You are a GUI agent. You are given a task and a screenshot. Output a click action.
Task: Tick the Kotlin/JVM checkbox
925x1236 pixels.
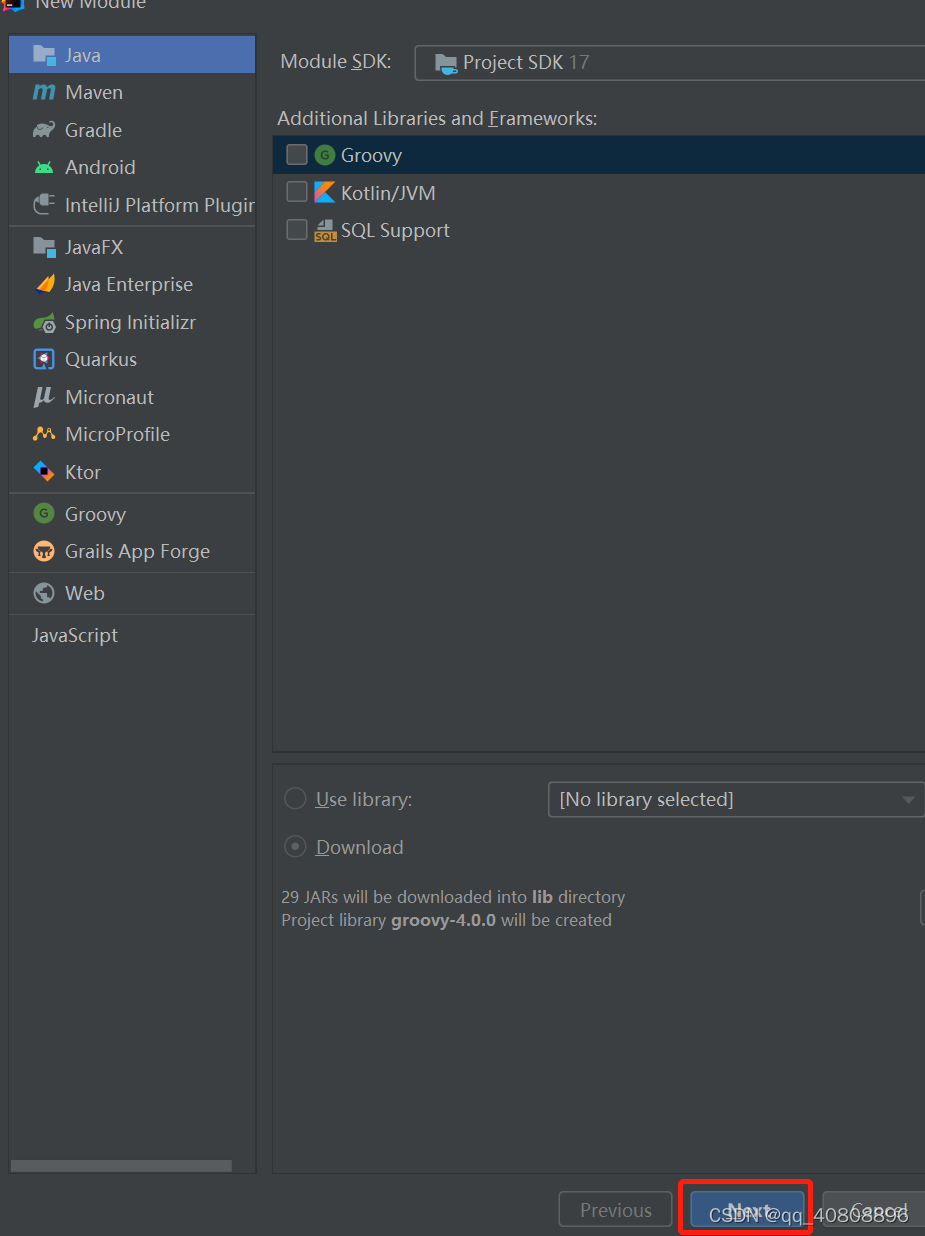click(297, 192)
